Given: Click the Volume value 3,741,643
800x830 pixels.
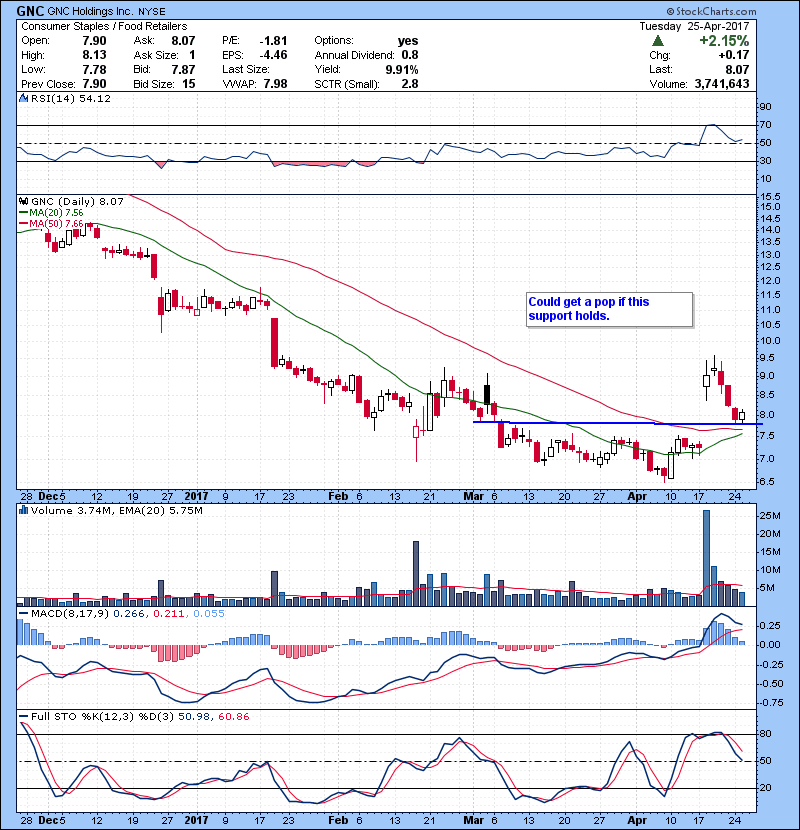Looking at the screenshot, I should (x=722, y=84).
